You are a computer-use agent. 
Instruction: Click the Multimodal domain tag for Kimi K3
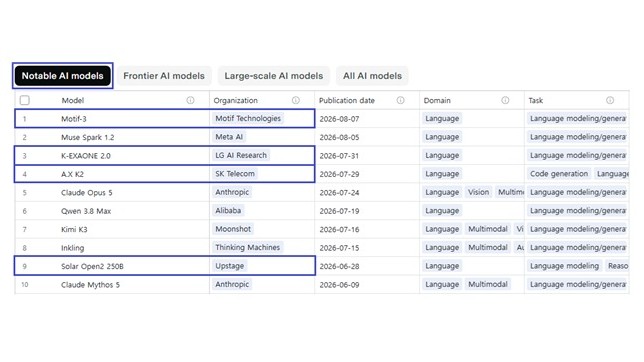[488, 229]
